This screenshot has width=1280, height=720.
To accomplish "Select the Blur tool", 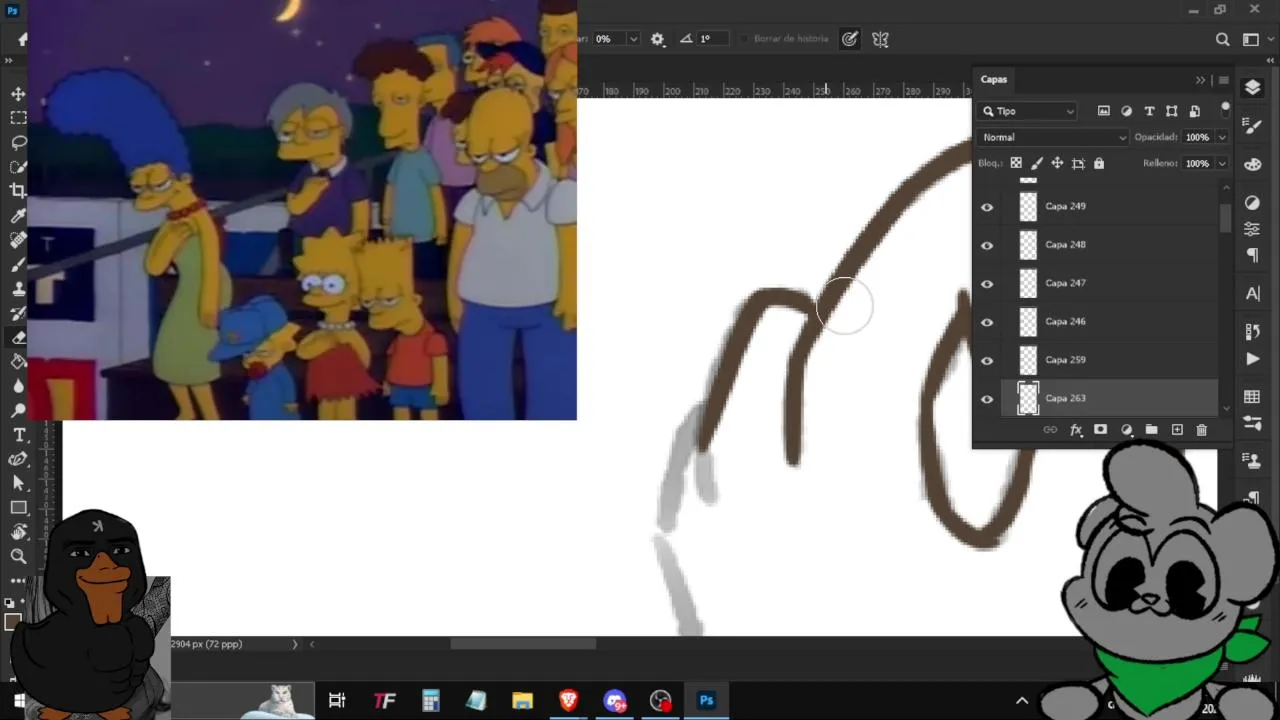I will point(18,386).
